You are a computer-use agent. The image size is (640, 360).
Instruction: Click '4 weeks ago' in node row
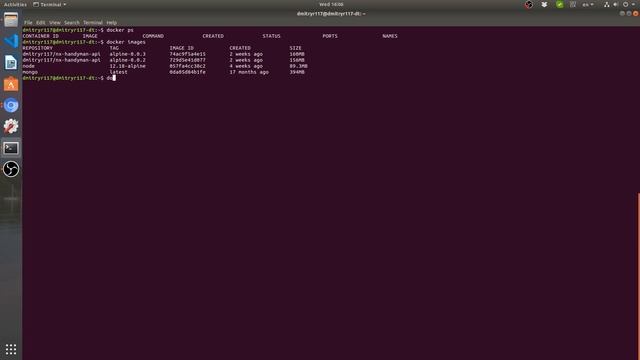(246, 66)
